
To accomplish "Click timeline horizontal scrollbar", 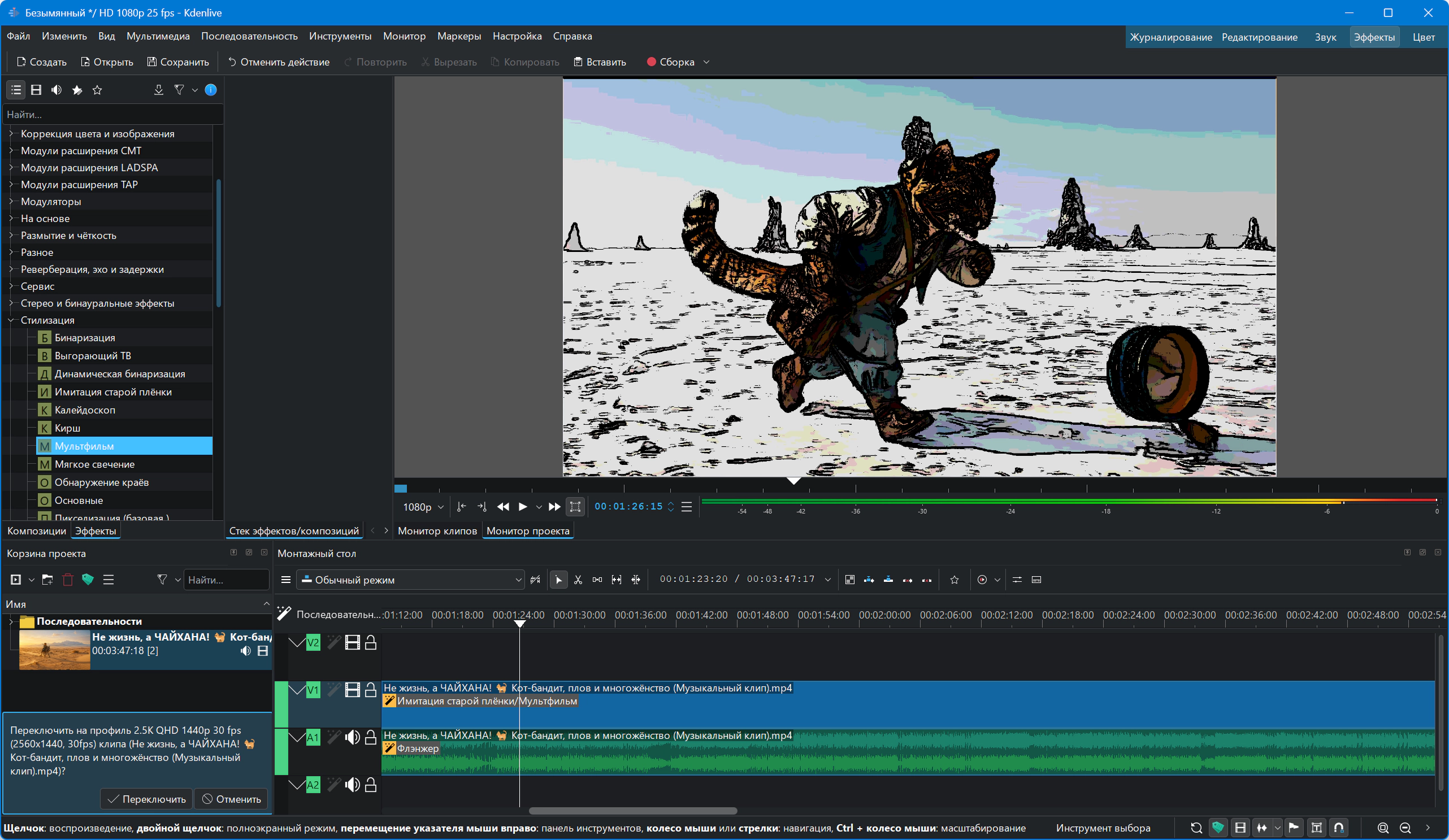I will 632,811.
